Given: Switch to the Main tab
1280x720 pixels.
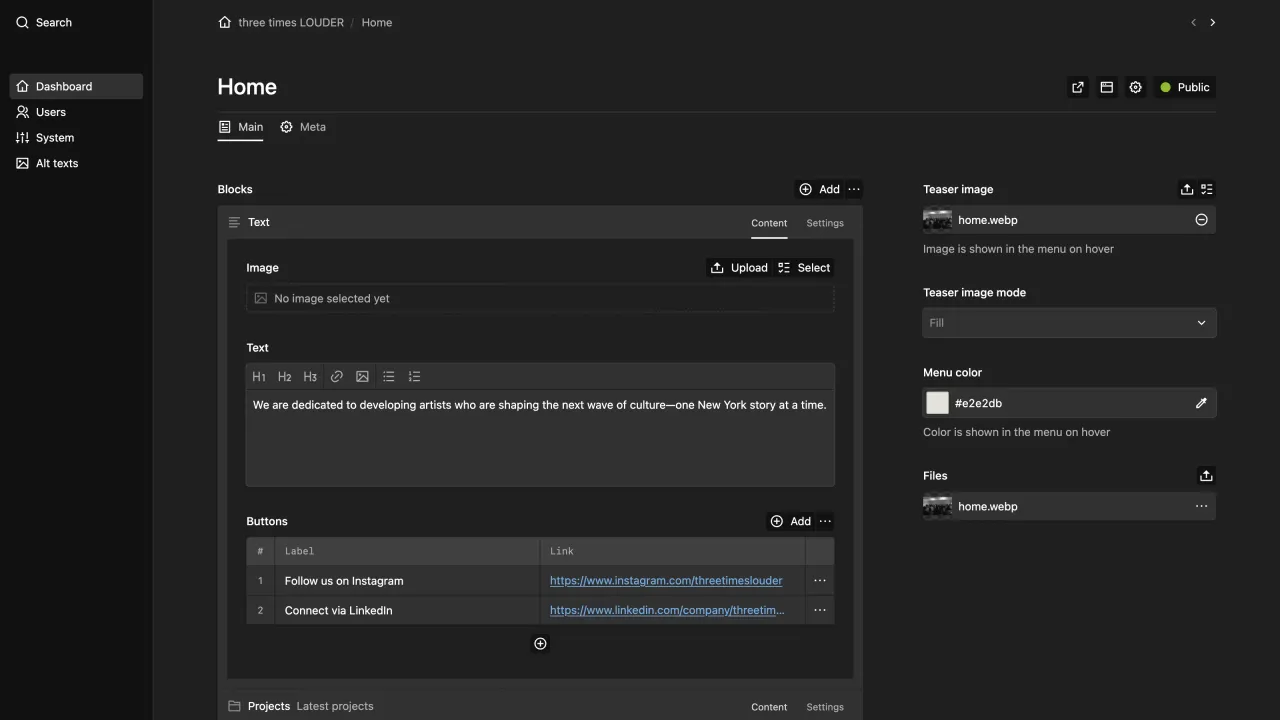Looking at the screenshot, I should pyautogui.click(x=241, y=127).
